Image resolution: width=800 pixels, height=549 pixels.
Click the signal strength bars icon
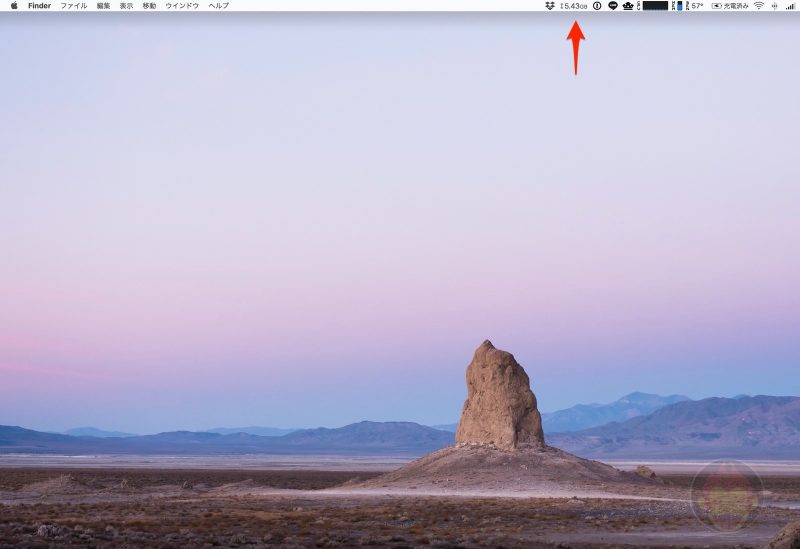(790, 6)
